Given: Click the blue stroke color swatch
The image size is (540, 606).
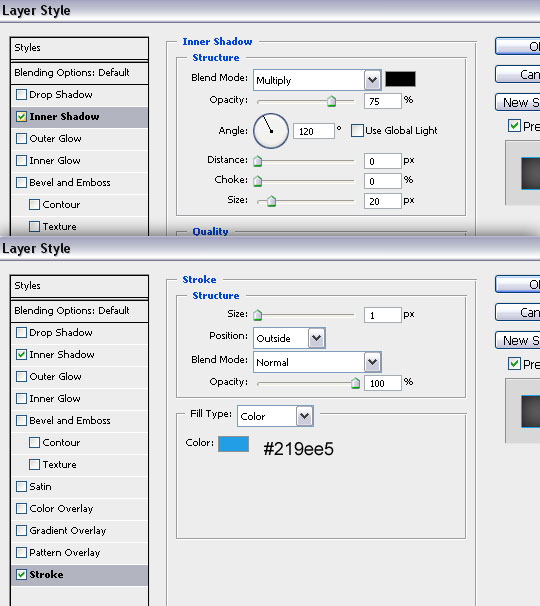Looking at the screenshot, I should click(x=233, y=444).
